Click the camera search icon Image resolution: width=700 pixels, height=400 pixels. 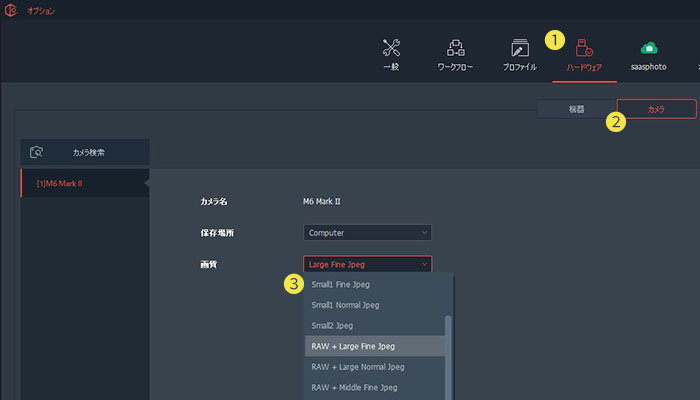[37, 152]
